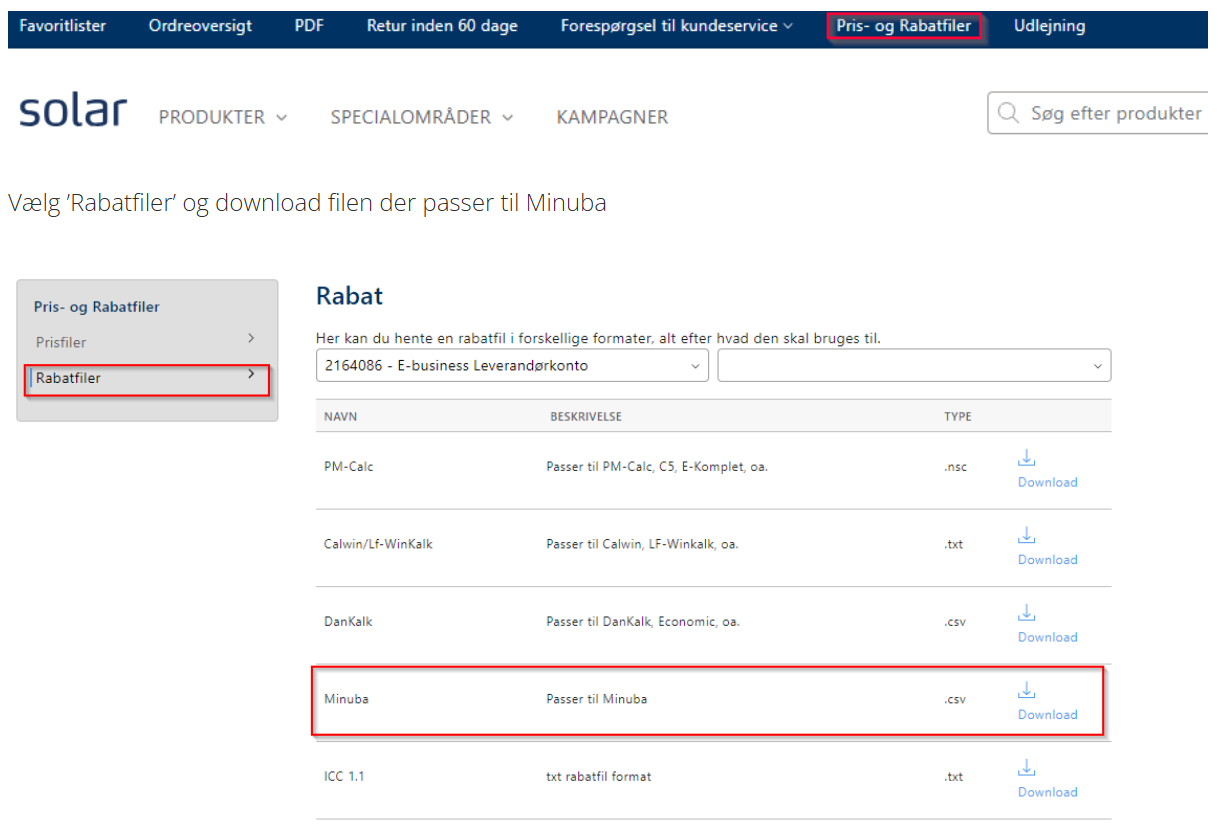Viewport: 1218px width, 826px height.
Task: Click the download icon for DanKalk
Action: (x=1026, y=613)
